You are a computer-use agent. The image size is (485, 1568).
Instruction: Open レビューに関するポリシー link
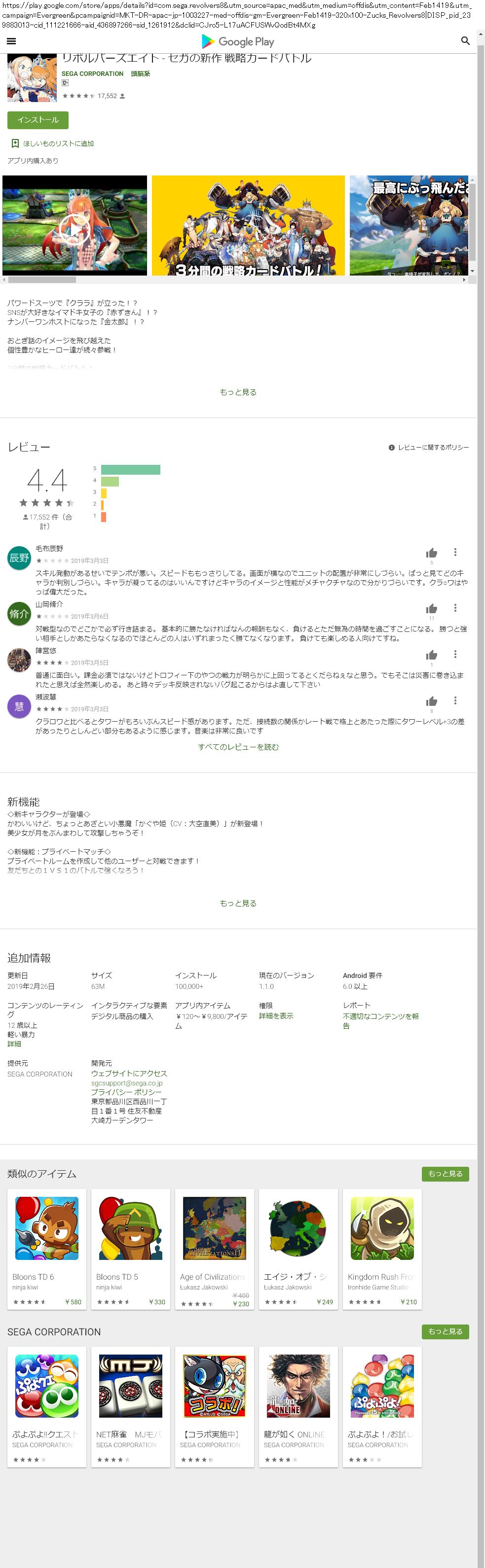[x=433, y=448]
